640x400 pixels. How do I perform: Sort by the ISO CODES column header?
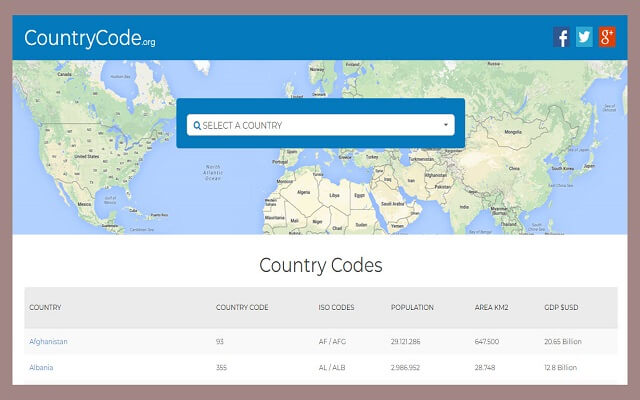pos(336,307)
